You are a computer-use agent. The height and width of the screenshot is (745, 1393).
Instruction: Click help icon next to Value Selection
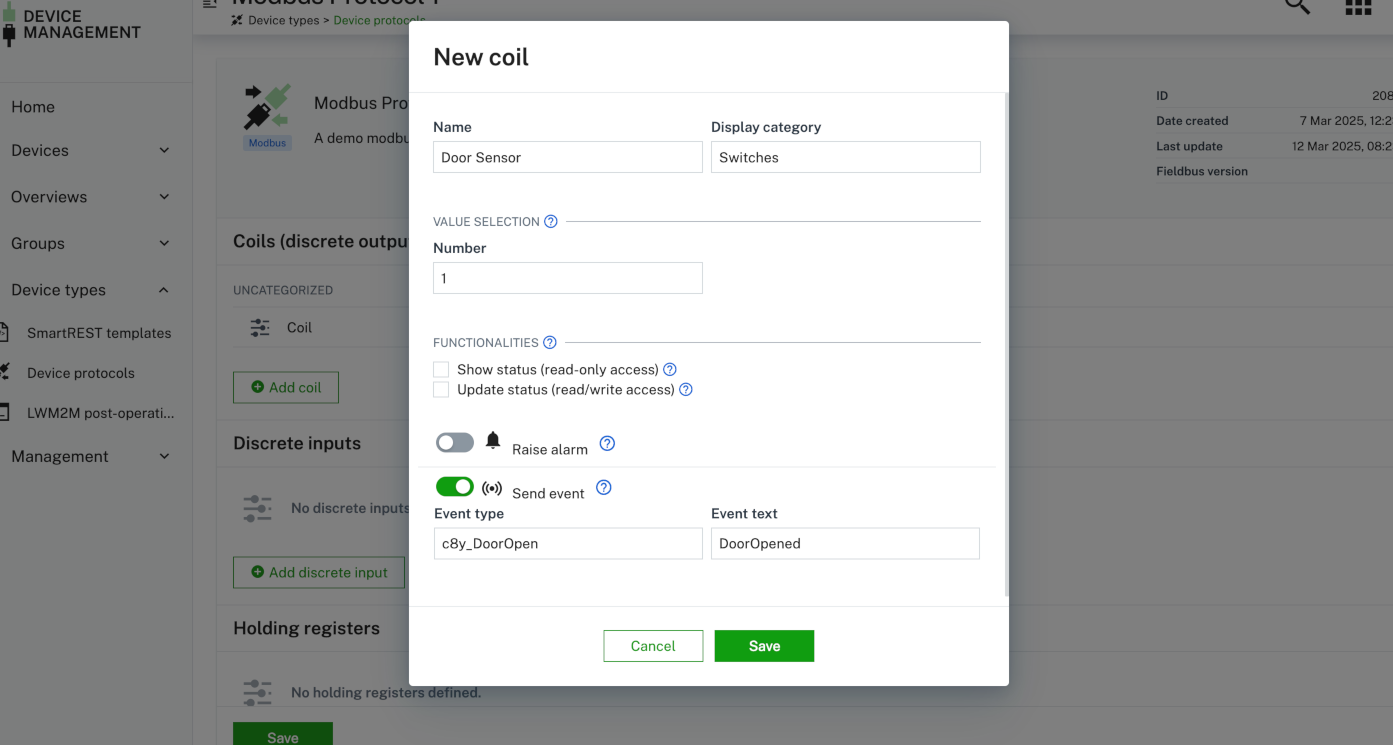pos(551,222)
